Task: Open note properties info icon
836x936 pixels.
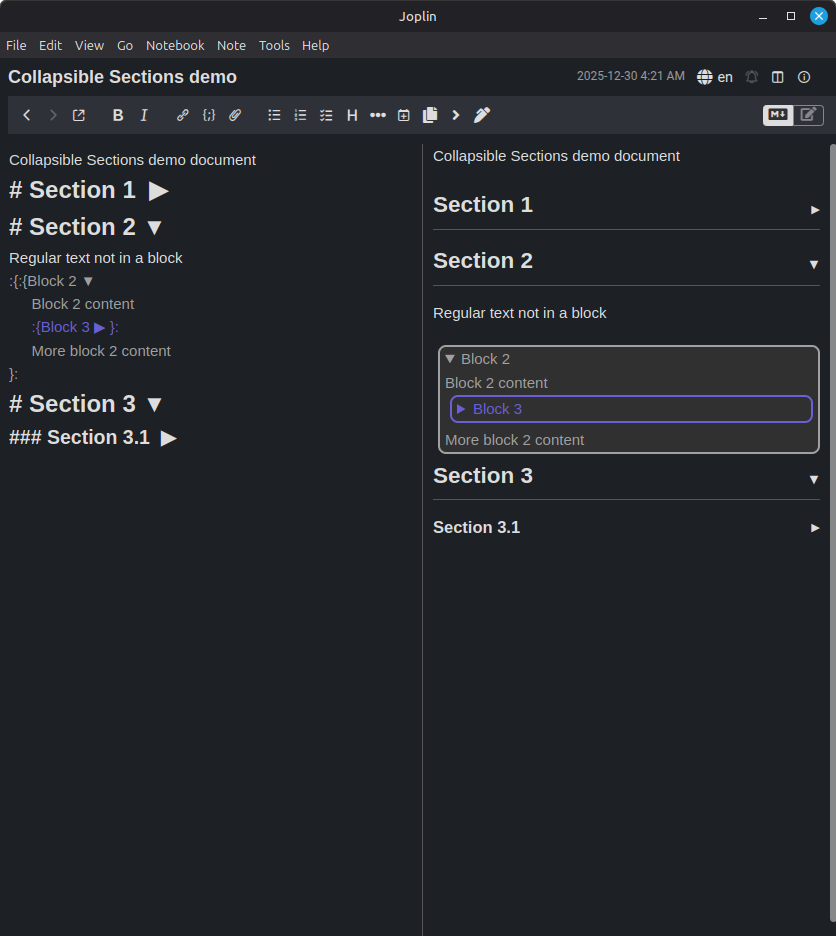Action: click(x=804, y=77)
